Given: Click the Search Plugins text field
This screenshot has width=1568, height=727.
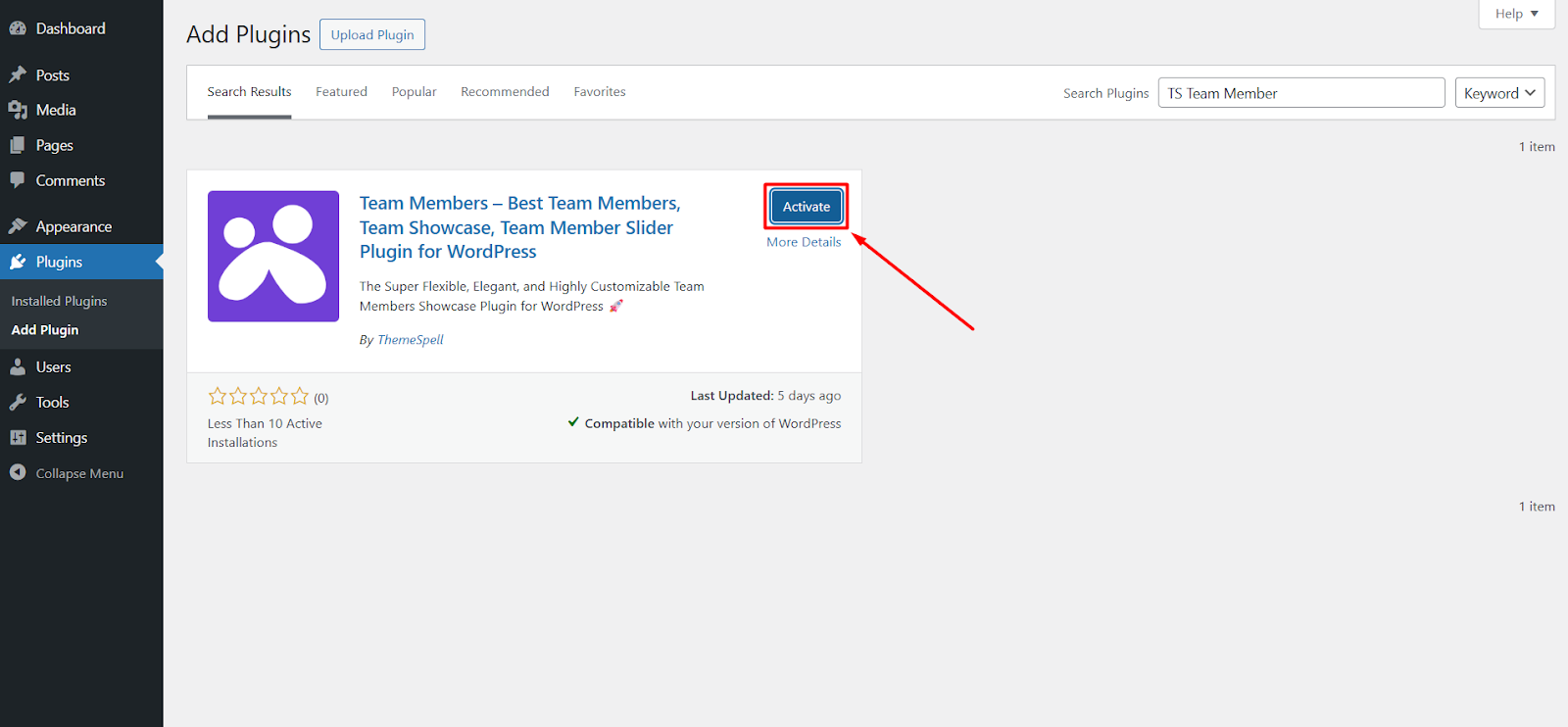Looking at the screenshot, I should coord(1300,93).
